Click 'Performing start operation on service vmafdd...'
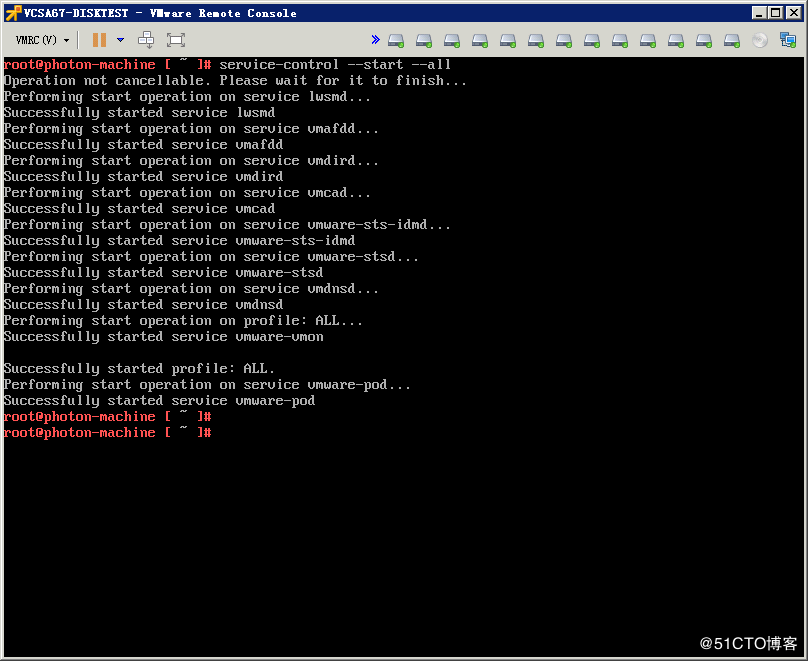Viewport: 808px width, 661px height. [x=191, y=128]
